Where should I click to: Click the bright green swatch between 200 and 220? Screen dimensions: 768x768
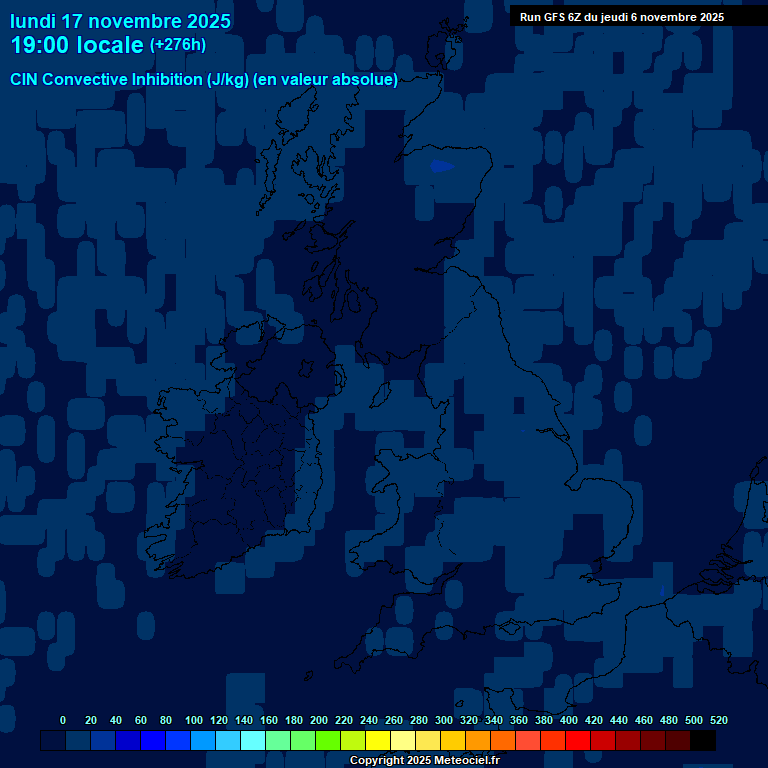coord(328,740)
